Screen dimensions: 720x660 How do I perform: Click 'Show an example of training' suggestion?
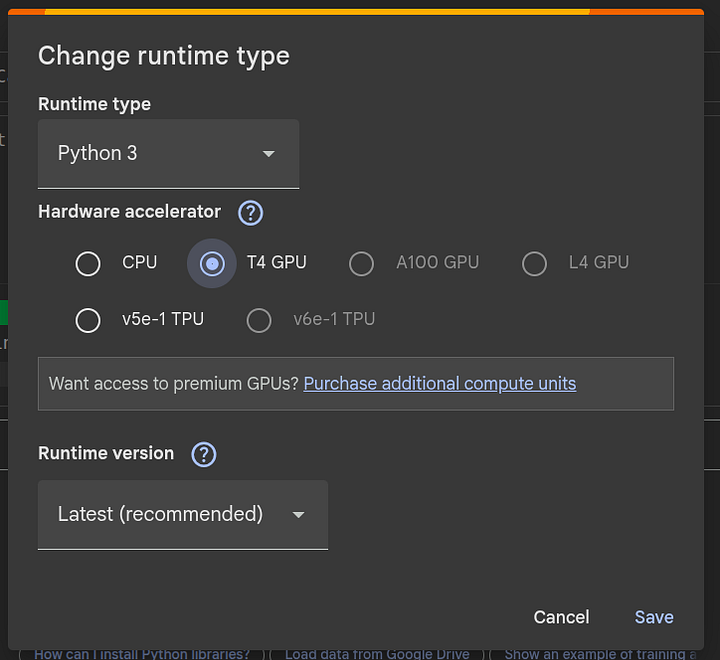[x=600, y=653]
